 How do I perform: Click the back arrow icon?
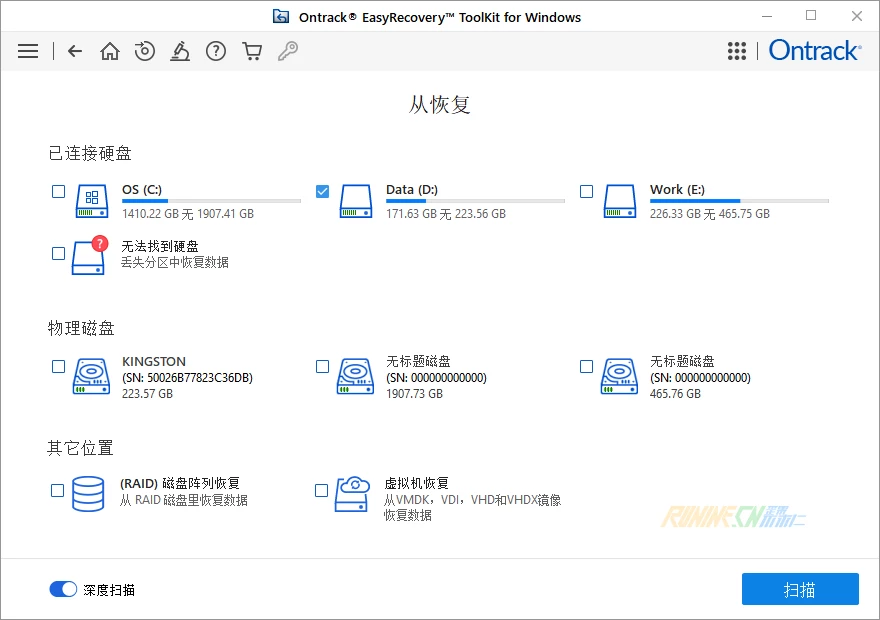click(x=75, y=51)
